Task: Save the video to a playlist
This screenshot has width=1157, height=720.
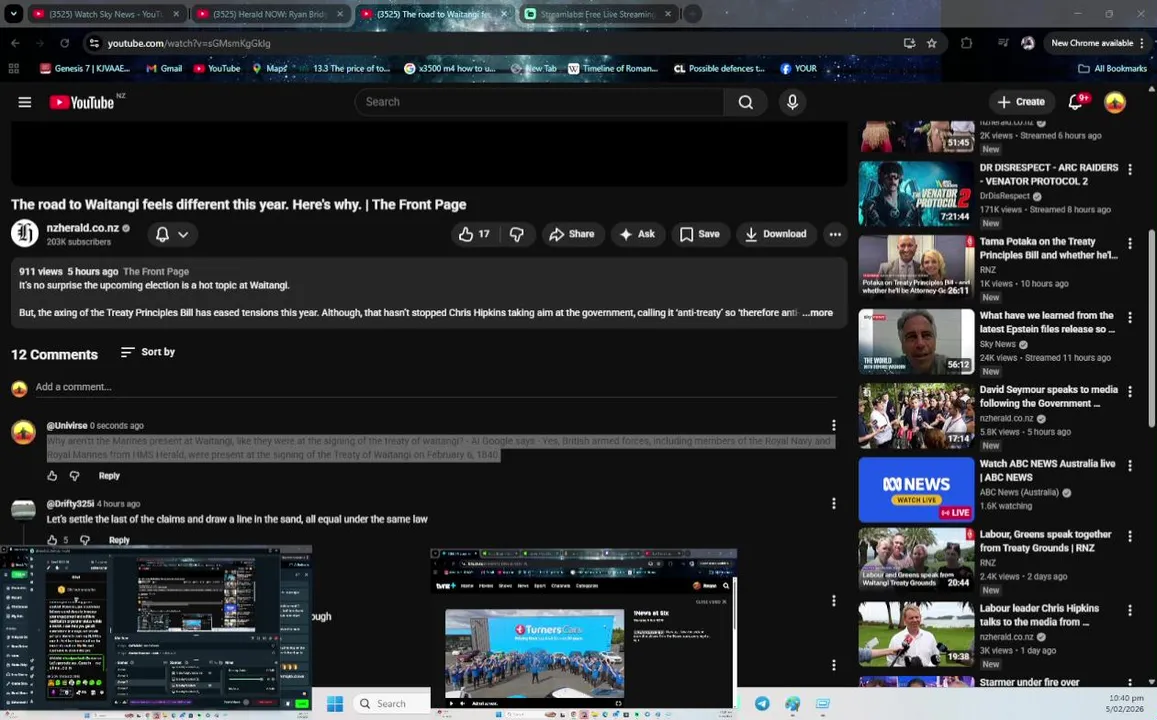Action: click(700, 234)
